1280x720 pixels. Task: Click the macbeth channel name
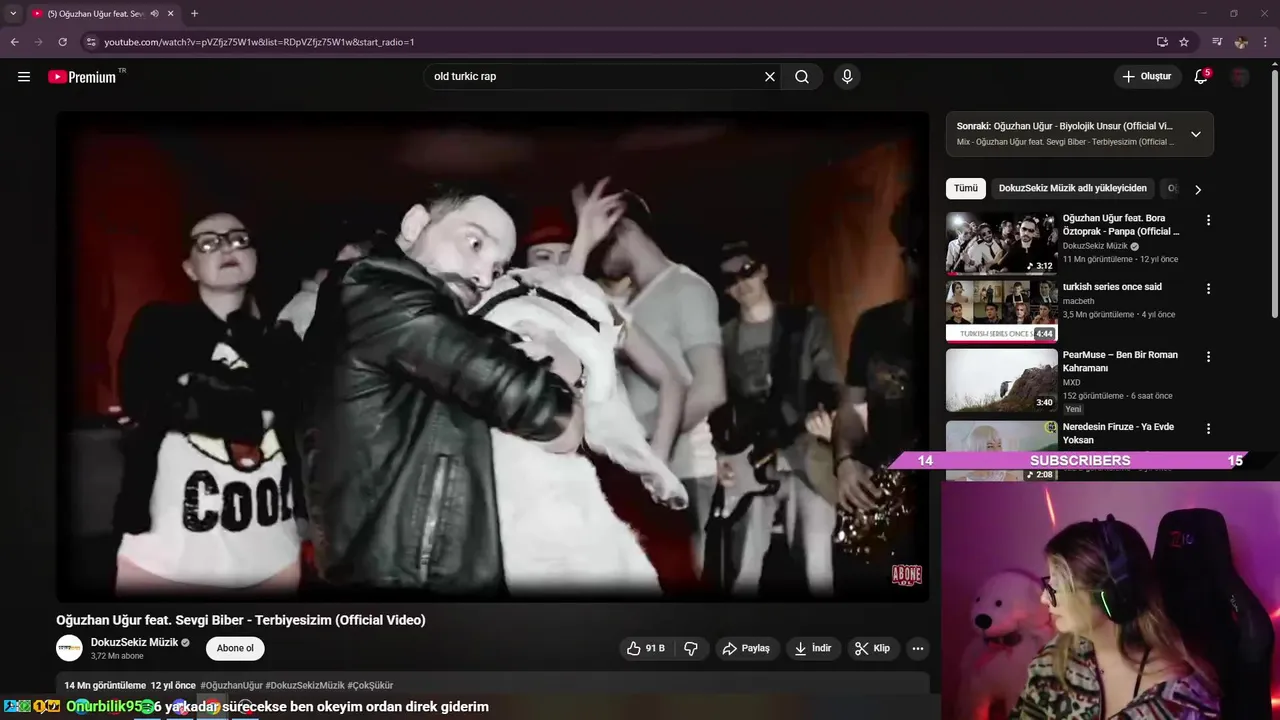click(x=1080, y=300)
